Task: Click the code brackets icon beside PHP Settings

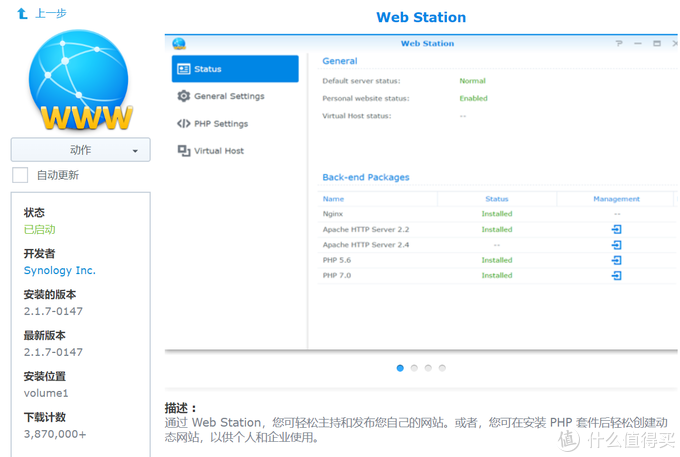Action: pyautogui.click(x=183, y=124)
